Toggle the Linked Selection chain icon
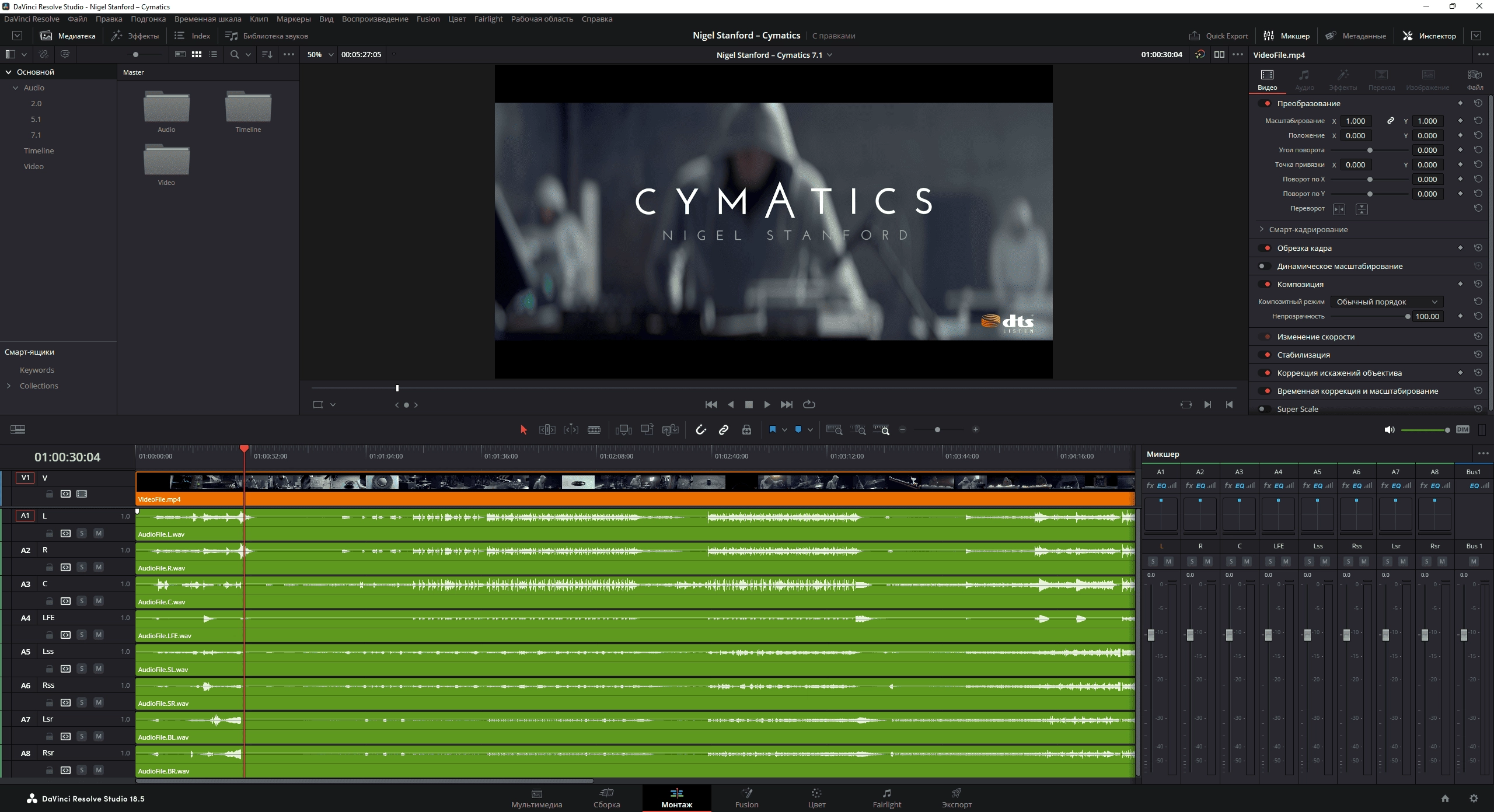 click(x=724, y=430)
